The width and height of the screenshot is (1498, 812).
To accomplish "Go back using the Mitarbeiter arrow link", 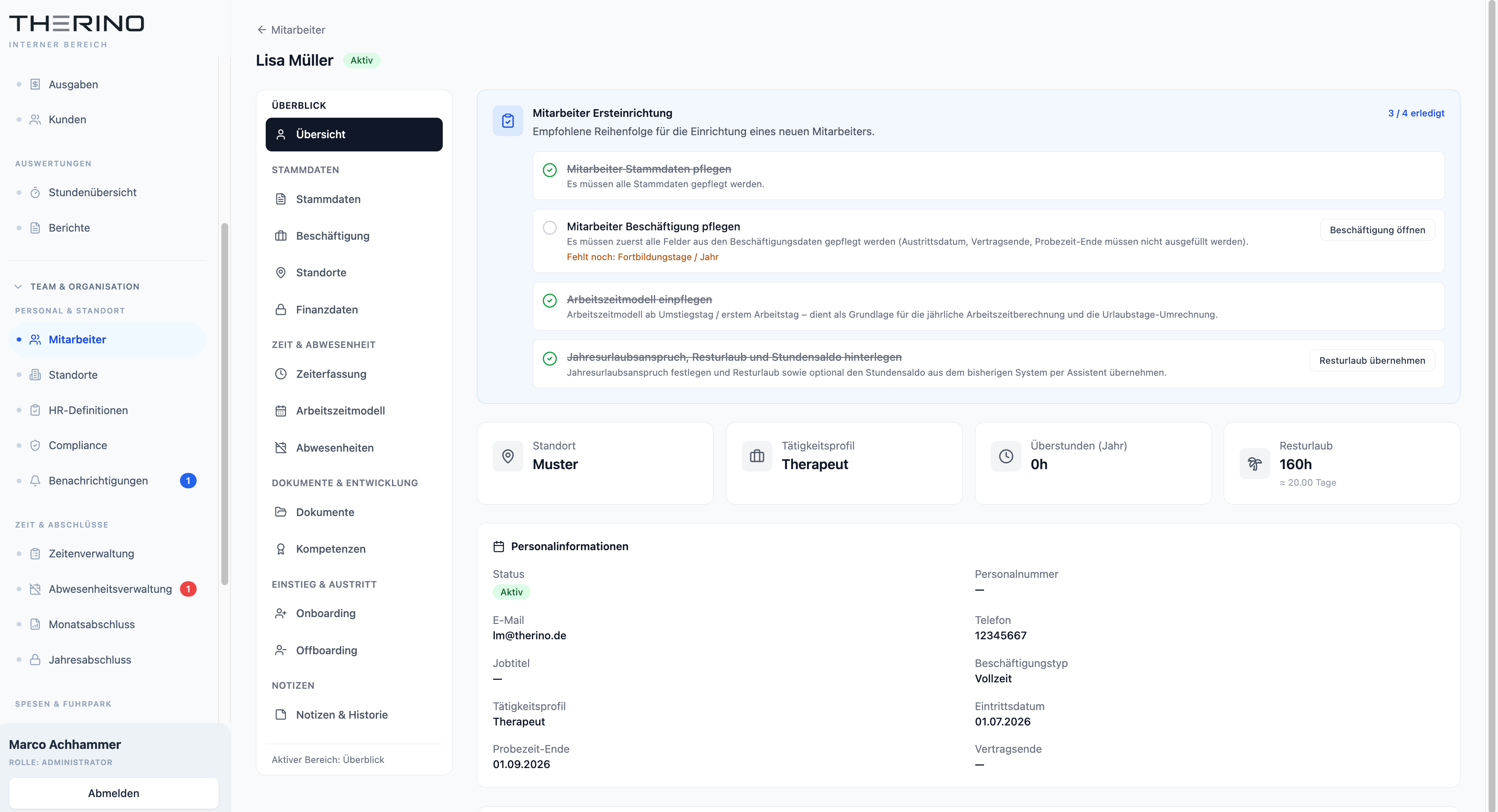I will tap(291, 30).
